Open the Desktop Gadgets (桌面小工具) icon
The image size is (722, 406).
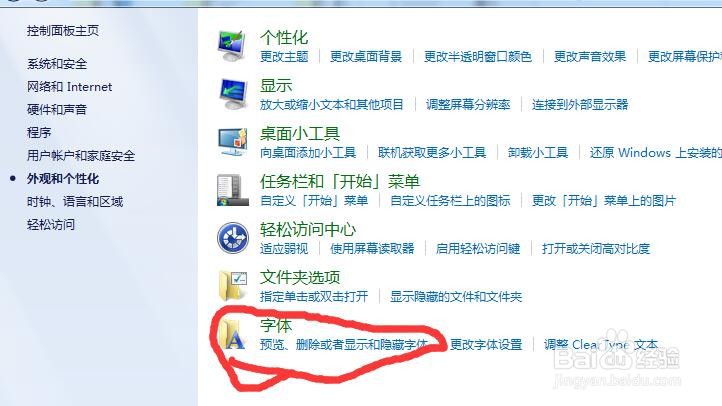point(233,142)
